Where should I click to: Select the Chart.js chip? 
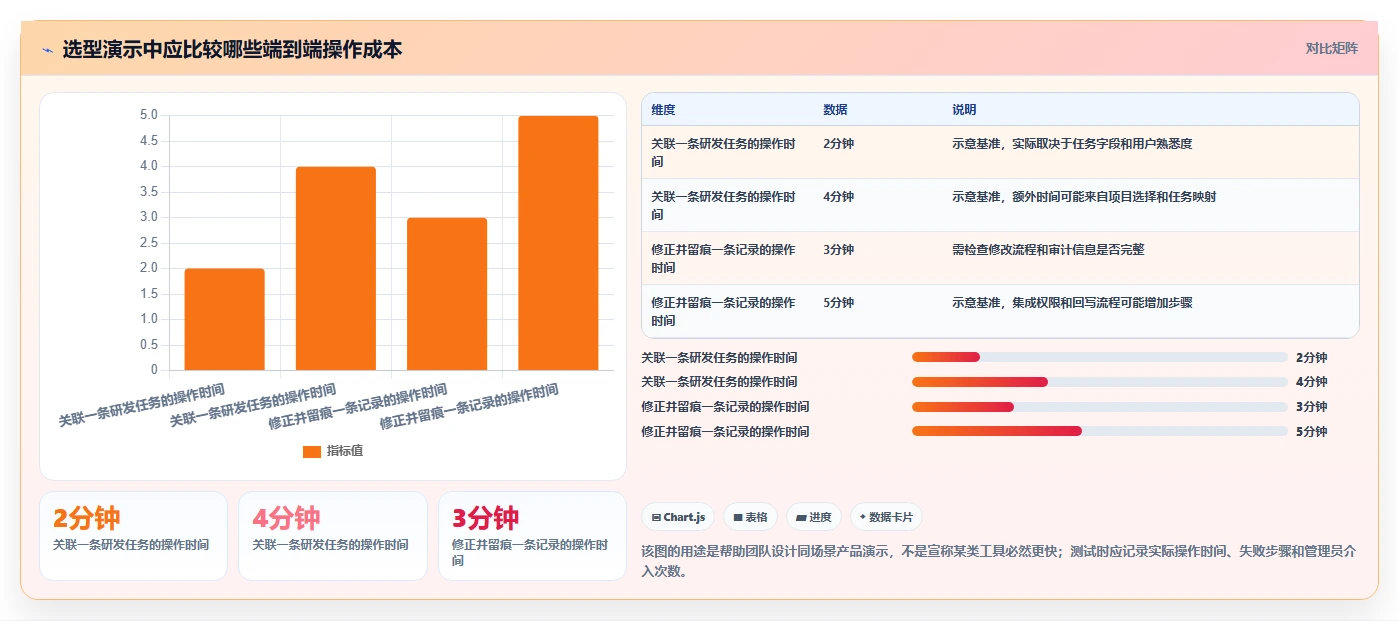[x=678, y=517]
